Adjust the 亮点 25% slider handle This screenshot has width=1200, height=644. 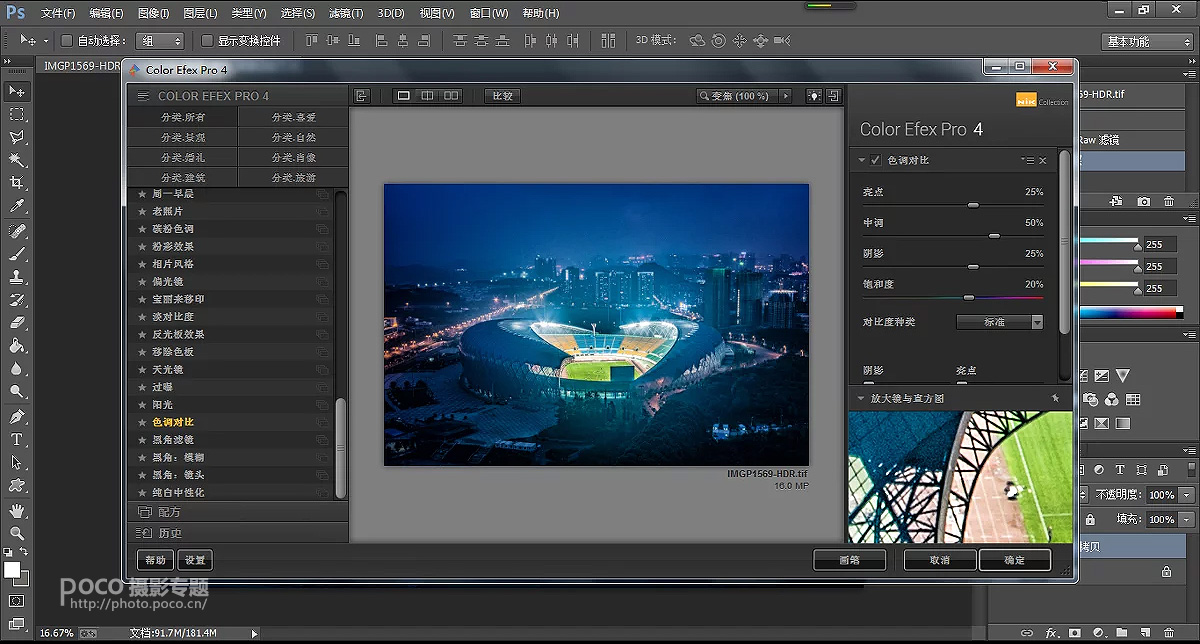pyautogui.click(x=972, y=205)
